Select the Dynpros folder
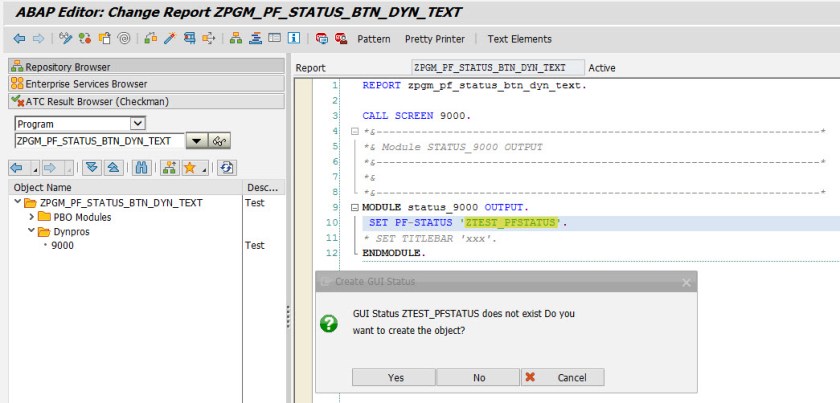Viewport: 840px width, 403px height. pos(71,232)
